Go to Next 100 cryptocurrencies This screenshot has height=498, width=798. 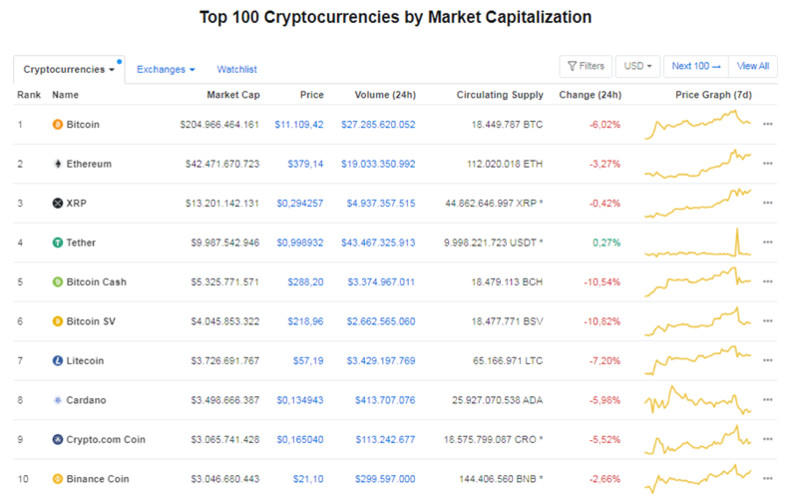(696, 66)
